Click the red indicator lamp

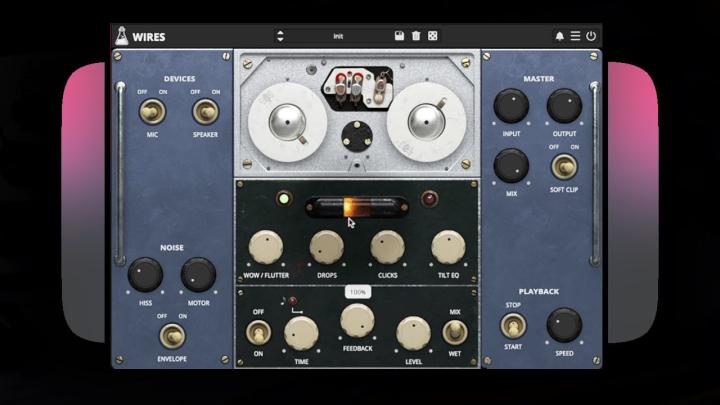point(430,199)
